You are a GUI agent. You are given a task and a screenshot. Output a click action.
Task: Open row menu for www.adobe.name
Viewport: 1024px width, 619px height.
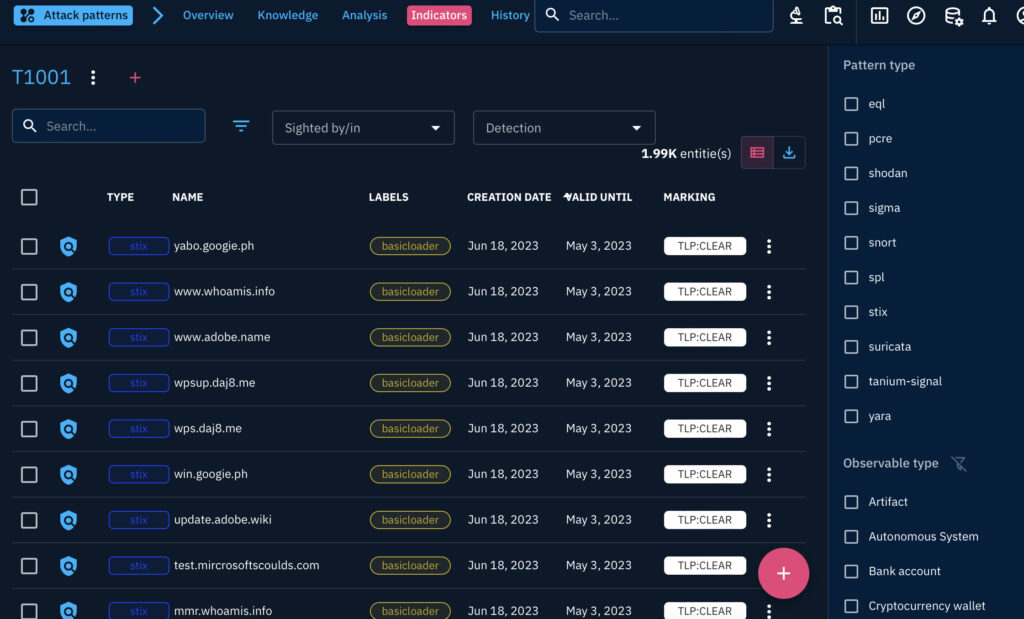tap(768, 338)
